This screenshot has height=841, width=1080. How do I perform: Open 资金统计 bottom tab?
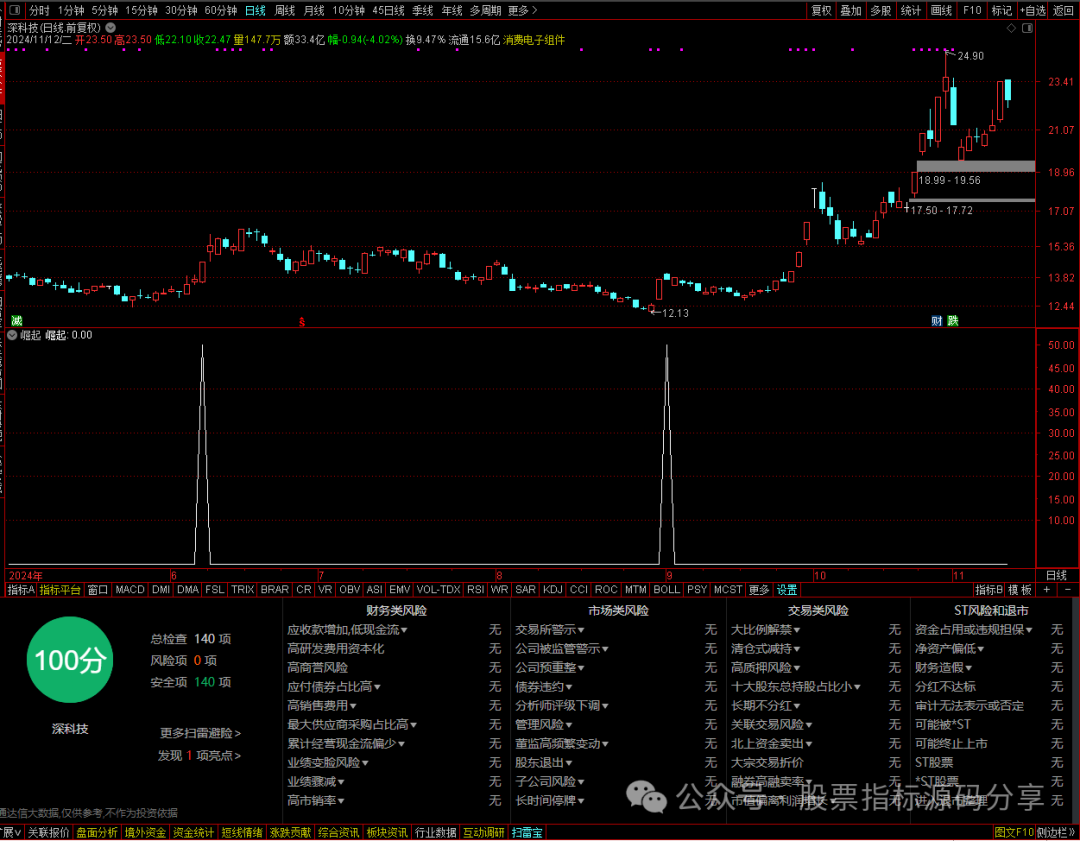click(x=193, y=833)
